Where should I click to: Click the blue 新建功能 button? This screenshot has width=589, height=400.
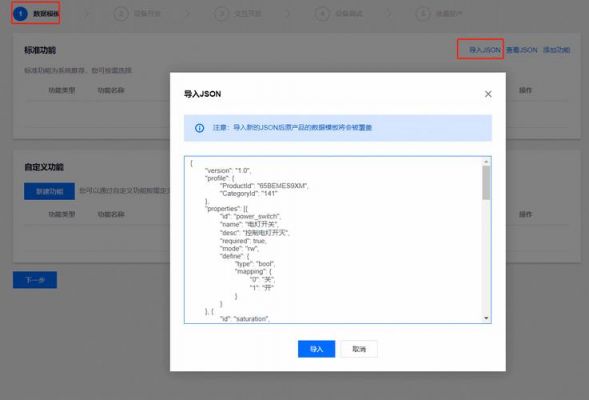tap(49, 191)
